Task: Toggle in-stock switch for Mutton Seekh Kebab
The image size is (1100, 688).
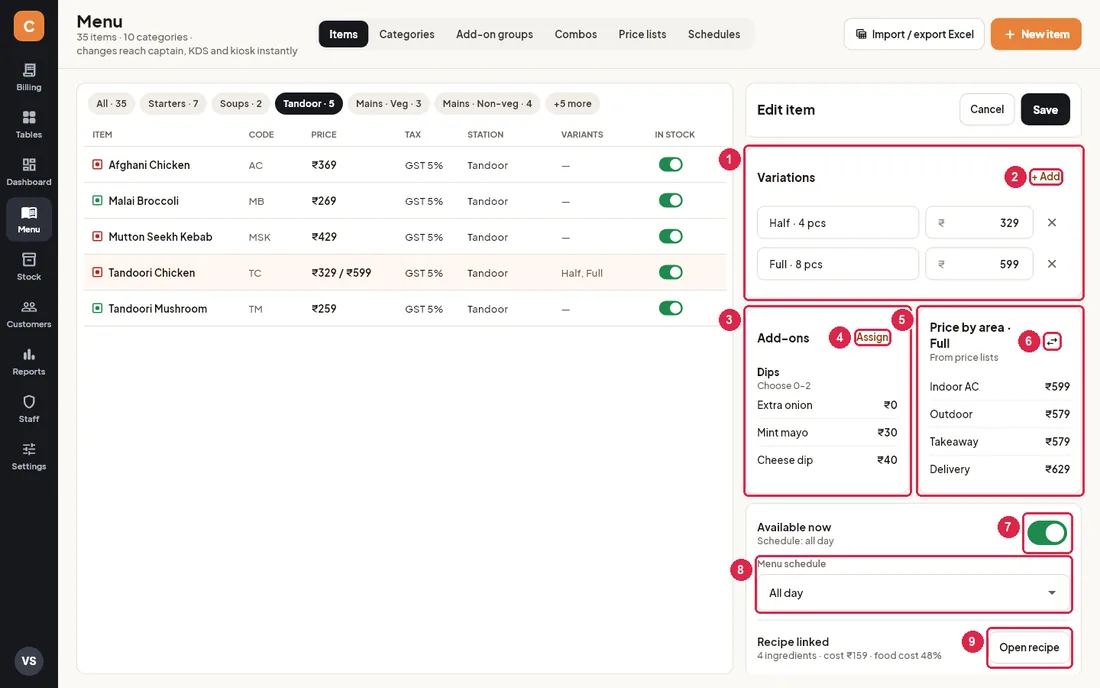Action: tap(671, 236)
